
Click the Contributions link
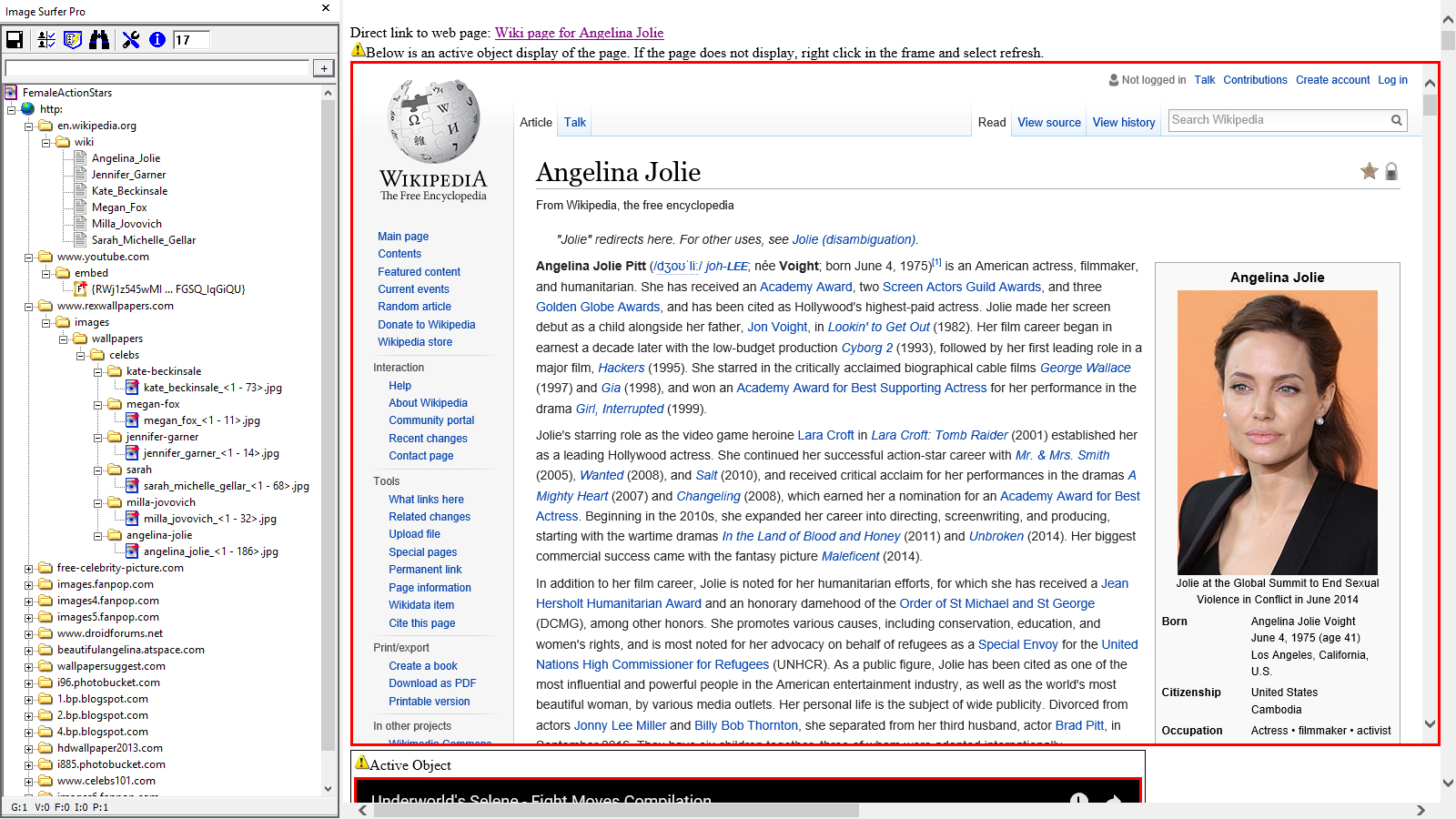(1255, 80)
